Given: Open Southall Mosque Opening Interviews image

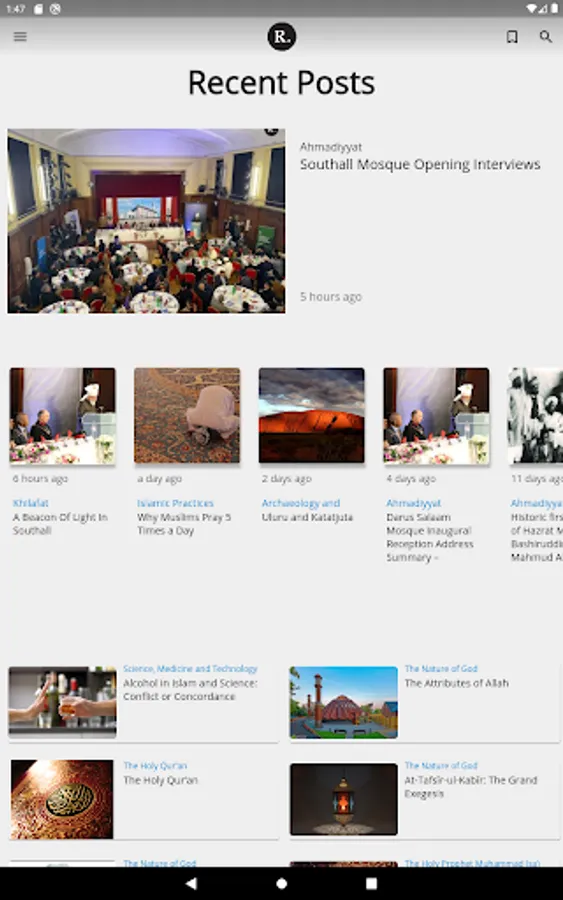Looking at the screenshot, I should [x=146, y=221].
